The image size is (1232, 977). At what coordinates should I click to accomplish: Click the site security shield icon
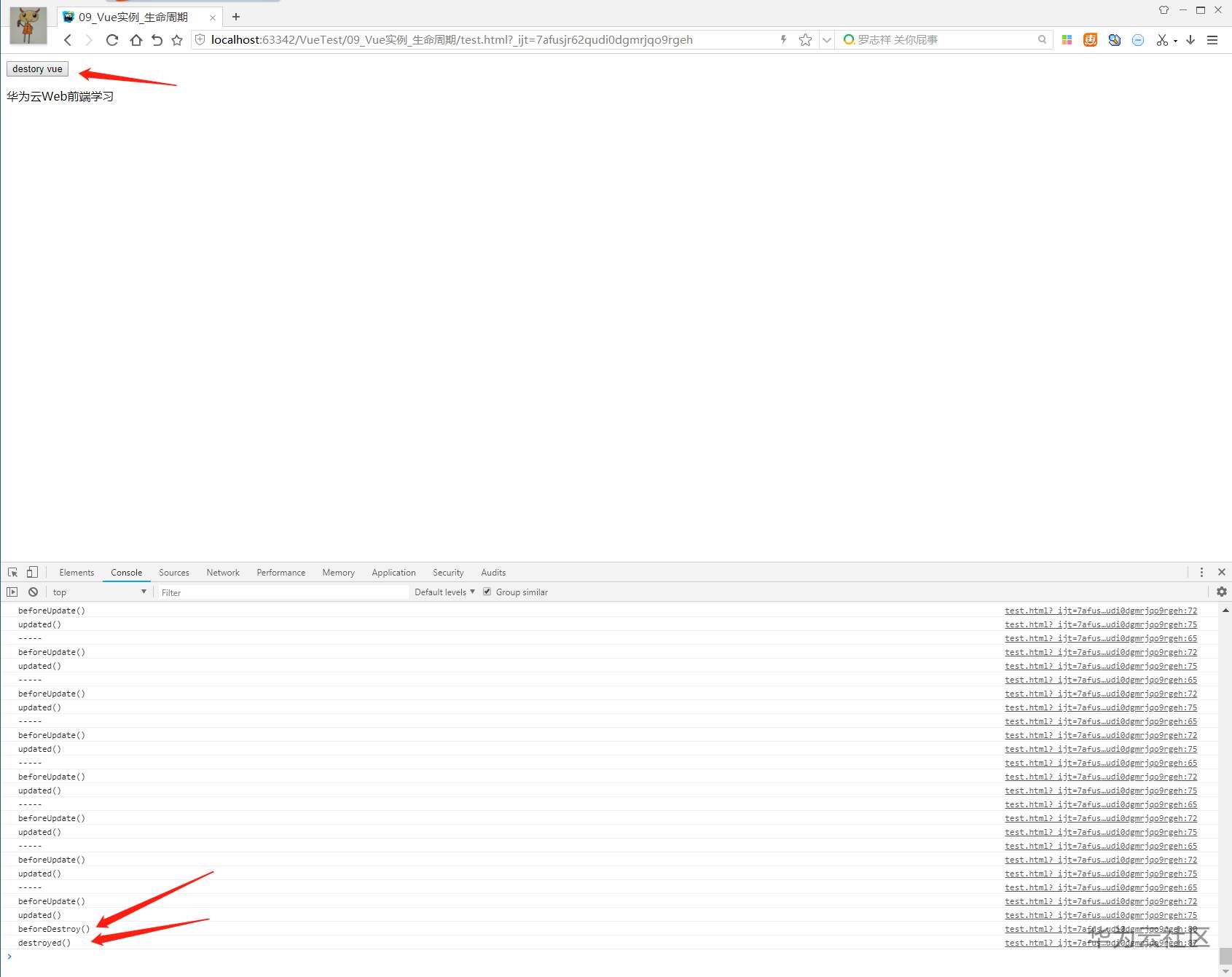tap(200, 39)
